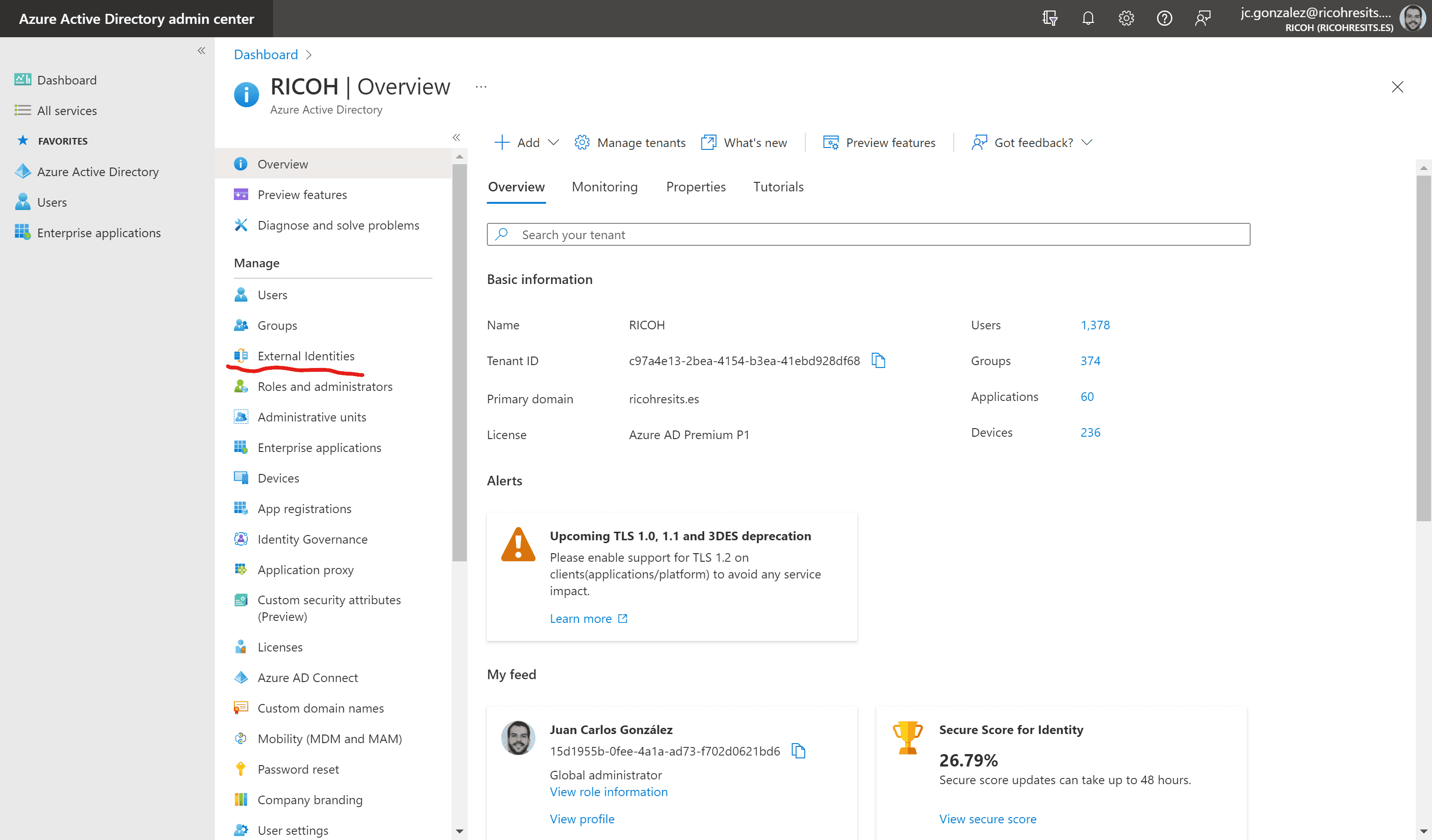
Task: Click the Company branding icon
Action: coord(241,799)
